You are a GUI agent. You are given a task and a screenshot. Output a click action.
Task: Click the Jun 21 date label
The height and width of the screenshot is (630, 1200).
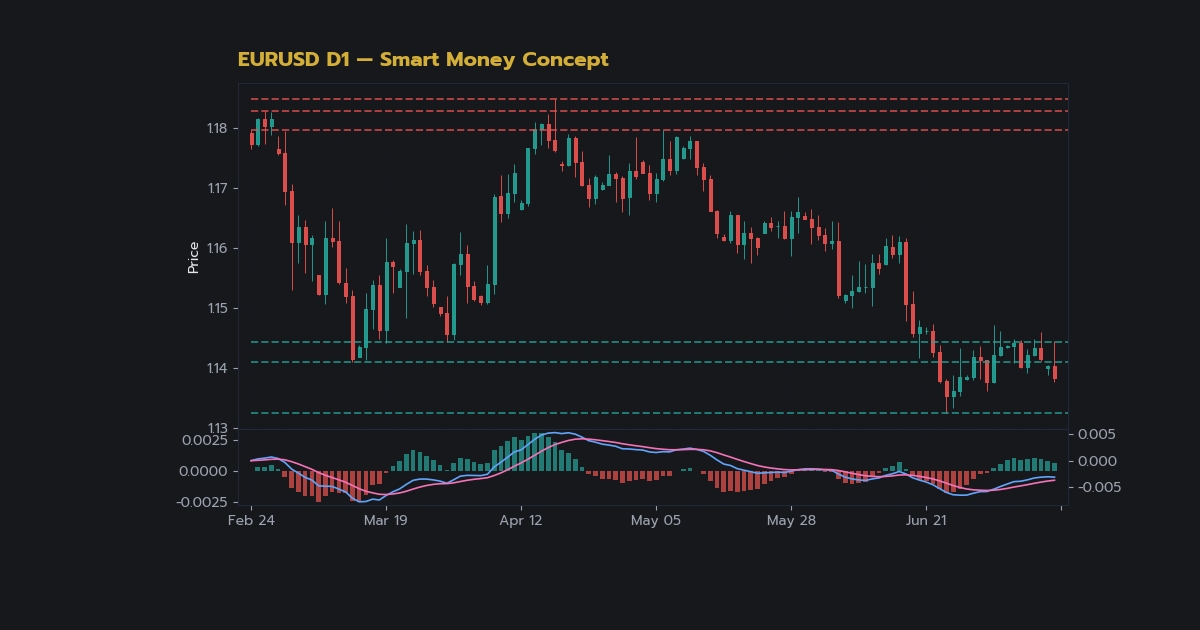tap(925, 520)
